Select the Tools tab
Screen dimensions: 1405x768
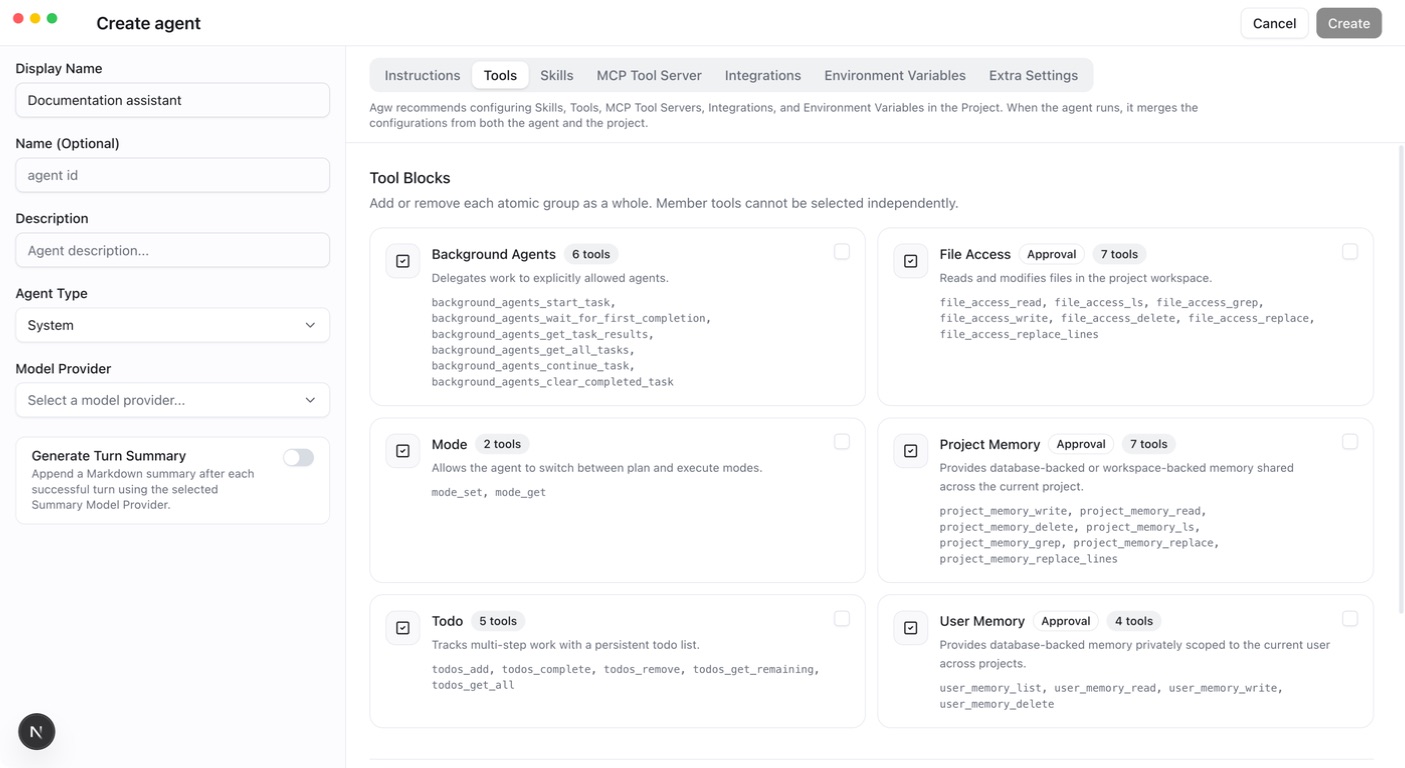pos(500,75)
